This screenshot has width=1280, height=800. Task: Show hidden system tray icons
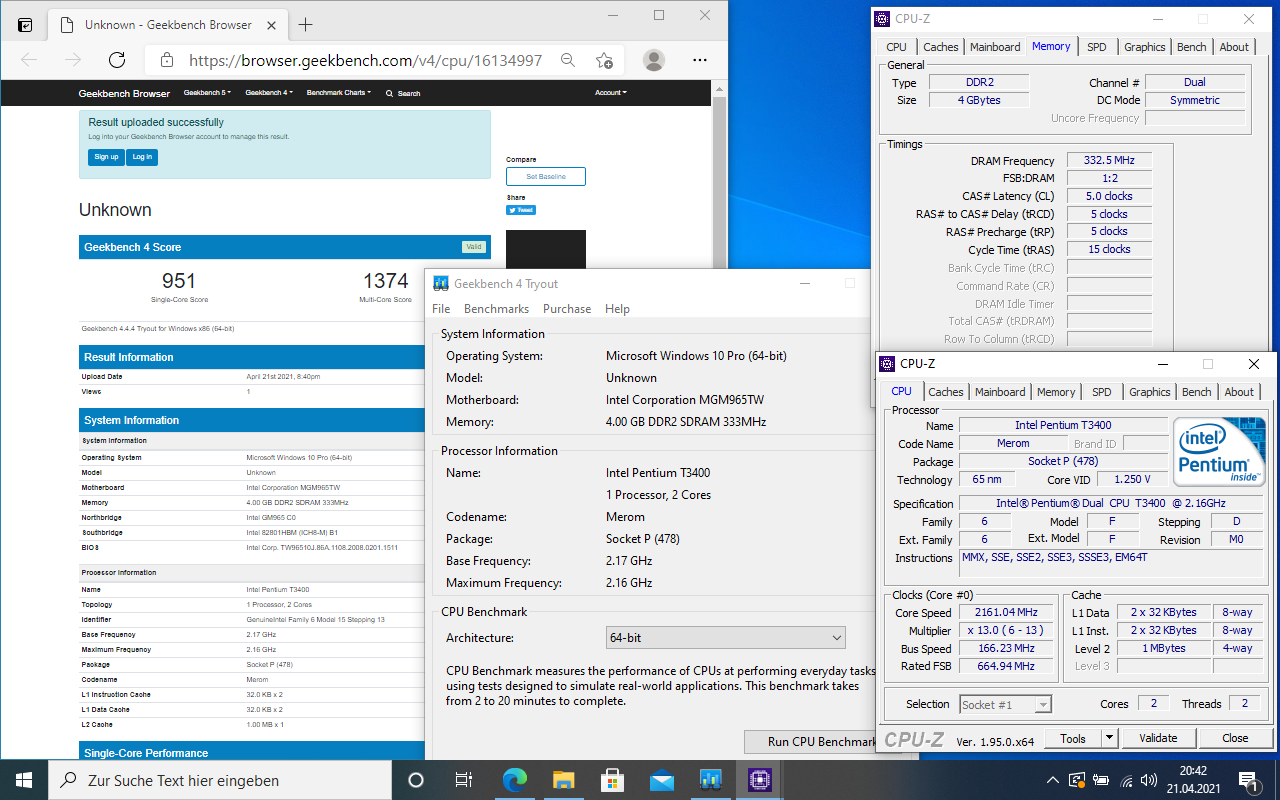[x=1053, y=780]
